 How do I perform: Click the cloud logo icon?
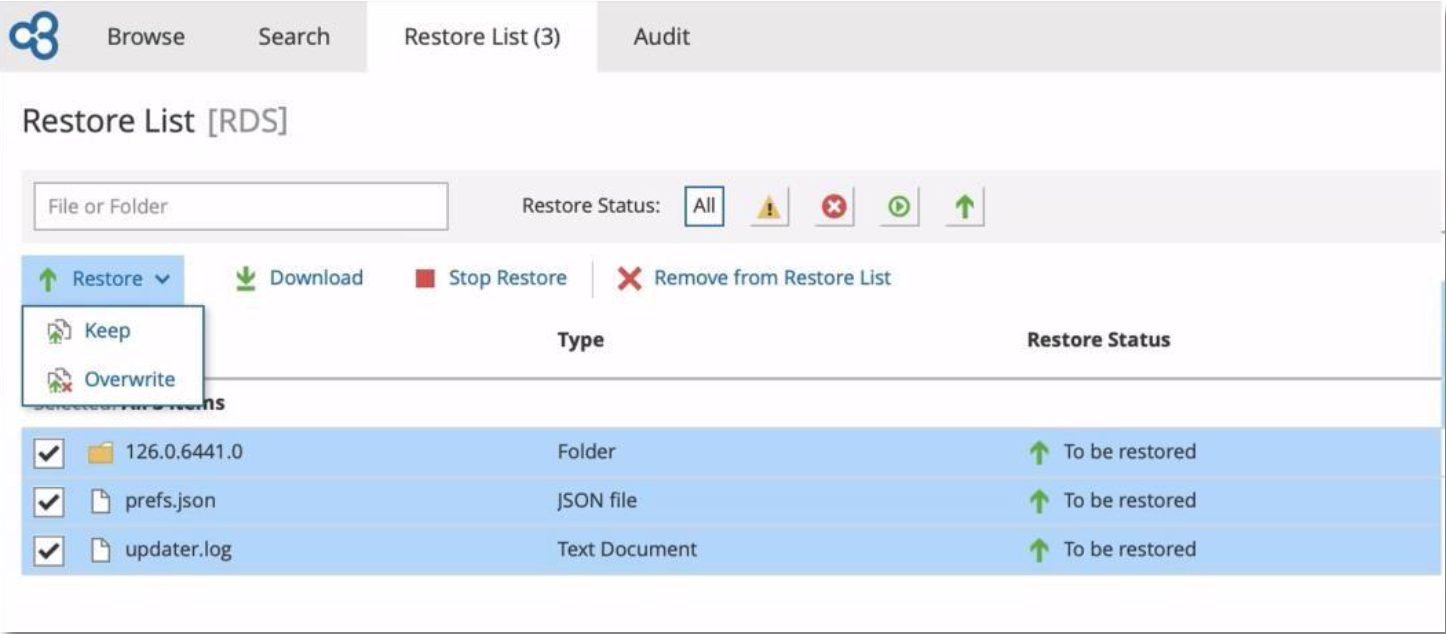(x=35, y=36)
